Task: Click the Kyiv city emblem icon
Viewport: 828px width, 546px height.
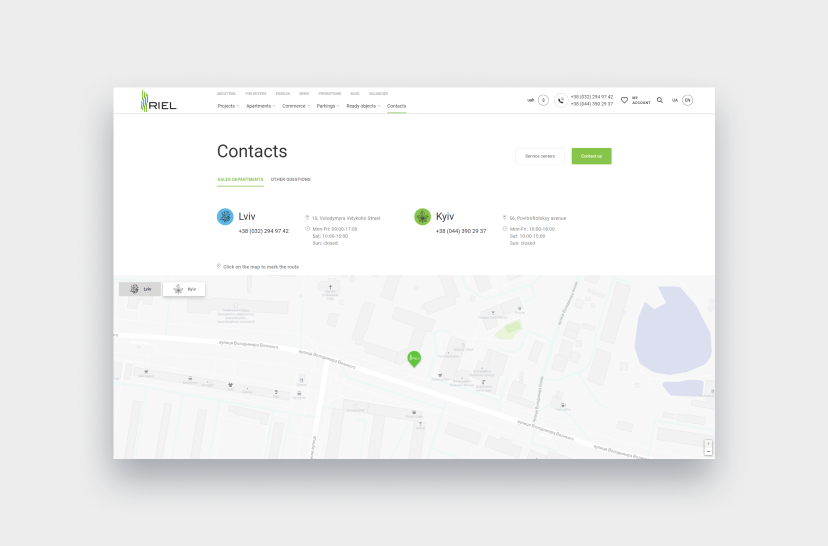Action: click(422, 216)
